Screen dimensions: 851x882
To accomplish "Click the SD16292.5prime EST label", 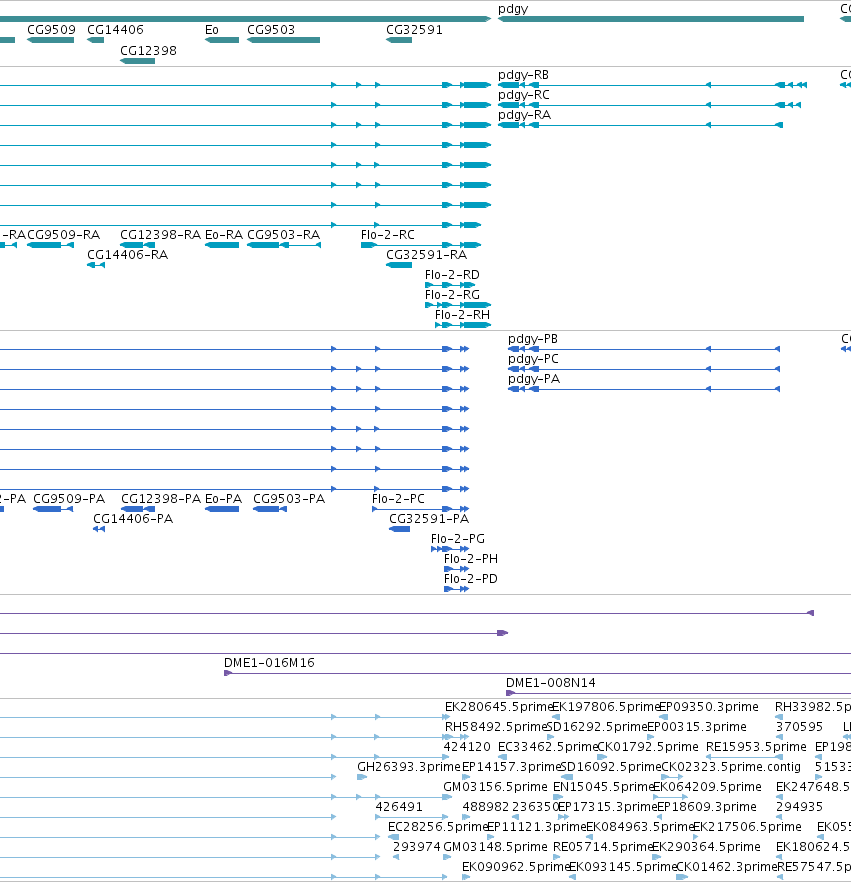I will 597,727.
